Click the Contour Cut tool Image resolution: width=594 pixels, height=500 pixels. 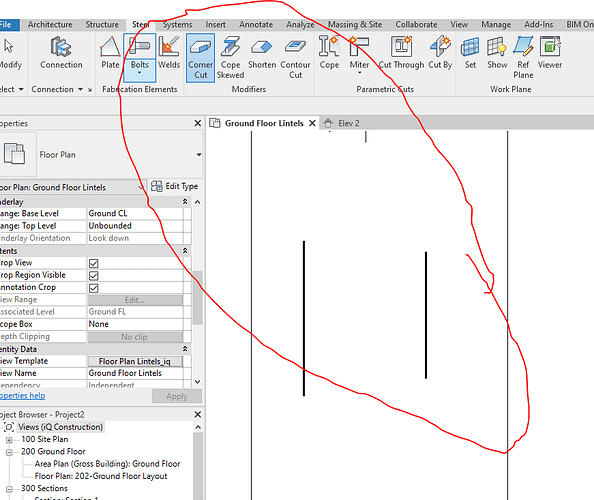click(x=295, y=58)
